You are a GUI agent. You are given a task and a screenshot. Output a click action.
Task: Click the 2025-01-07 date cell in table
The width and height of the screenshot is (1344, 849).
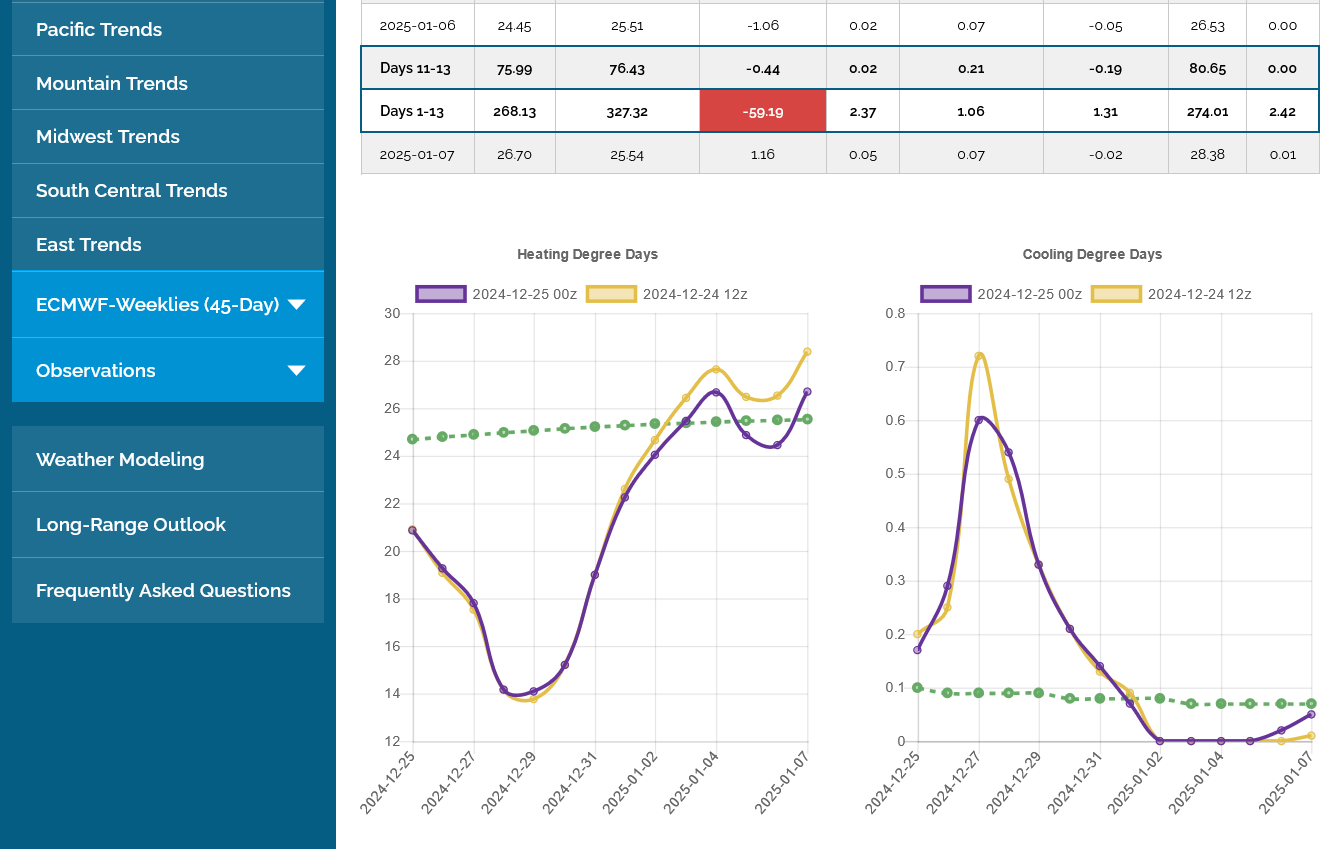(x=417, y=155)
